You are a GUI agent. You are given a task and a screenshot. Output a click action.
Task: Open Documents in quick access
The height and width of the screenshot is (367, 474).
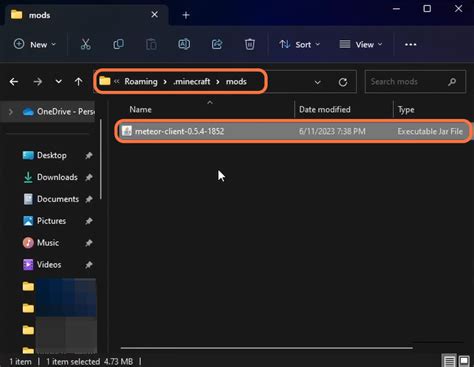pyautogui.click(x=58, y=199)
